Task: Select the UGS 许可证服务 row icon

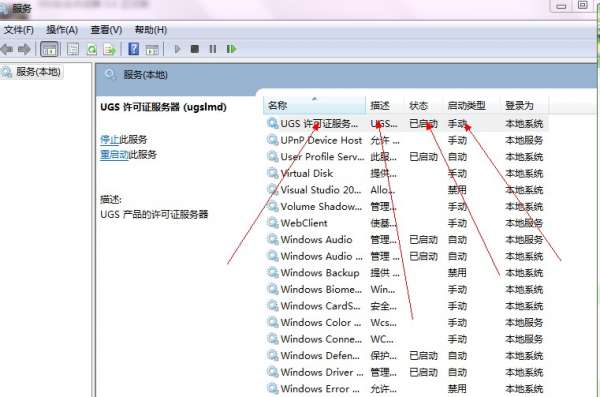Action: (x=272, y=124)
